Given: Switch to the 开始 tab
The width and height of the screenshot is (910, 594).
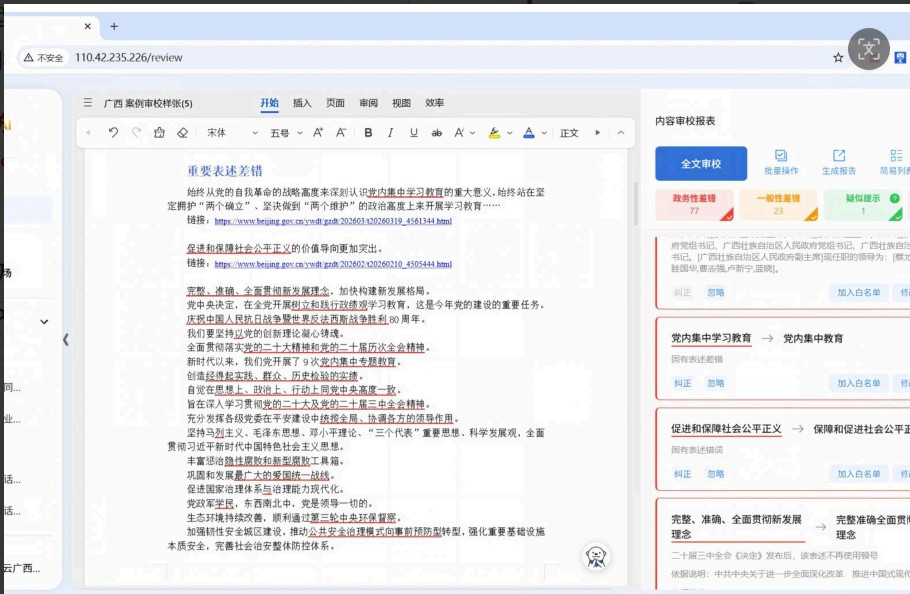Looking at the screenshot, I should point(269,103).
